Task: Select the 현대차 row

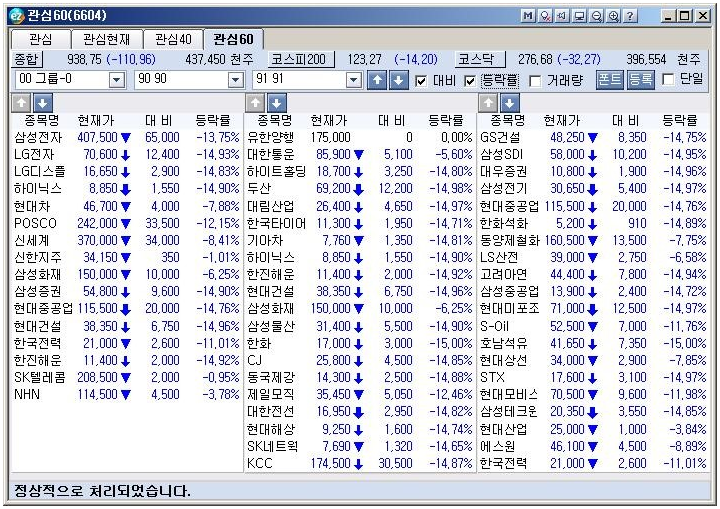Action: tap(126, 206)
